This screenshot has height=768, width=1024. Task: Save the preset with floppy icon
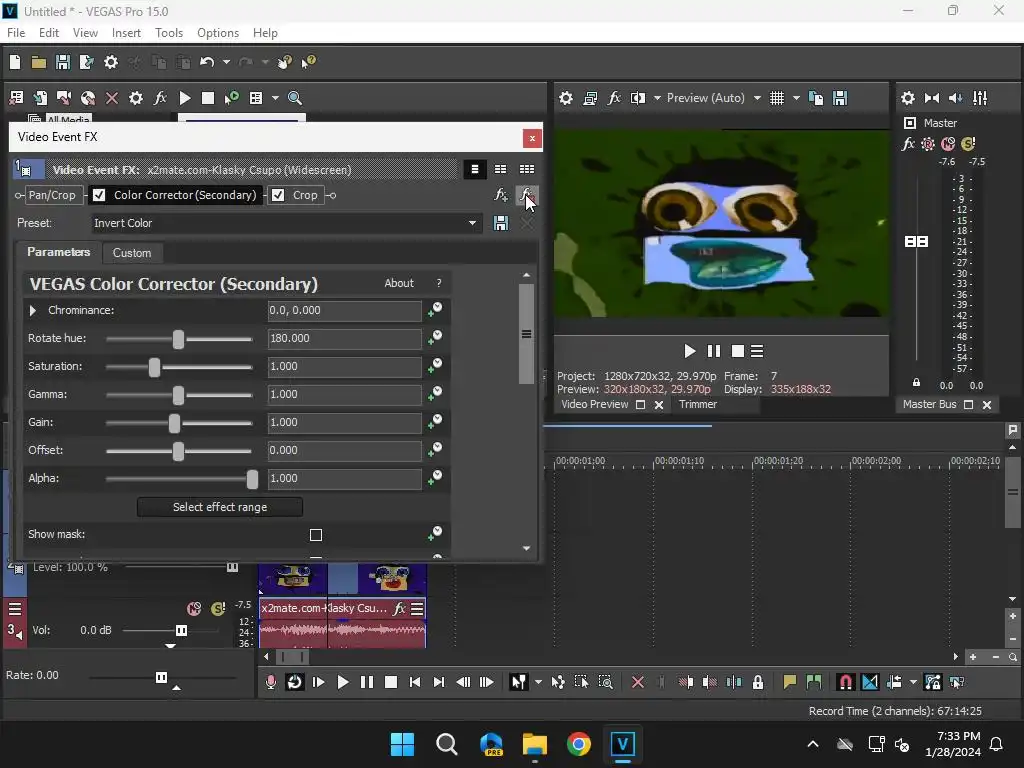[x=501, y=223]
